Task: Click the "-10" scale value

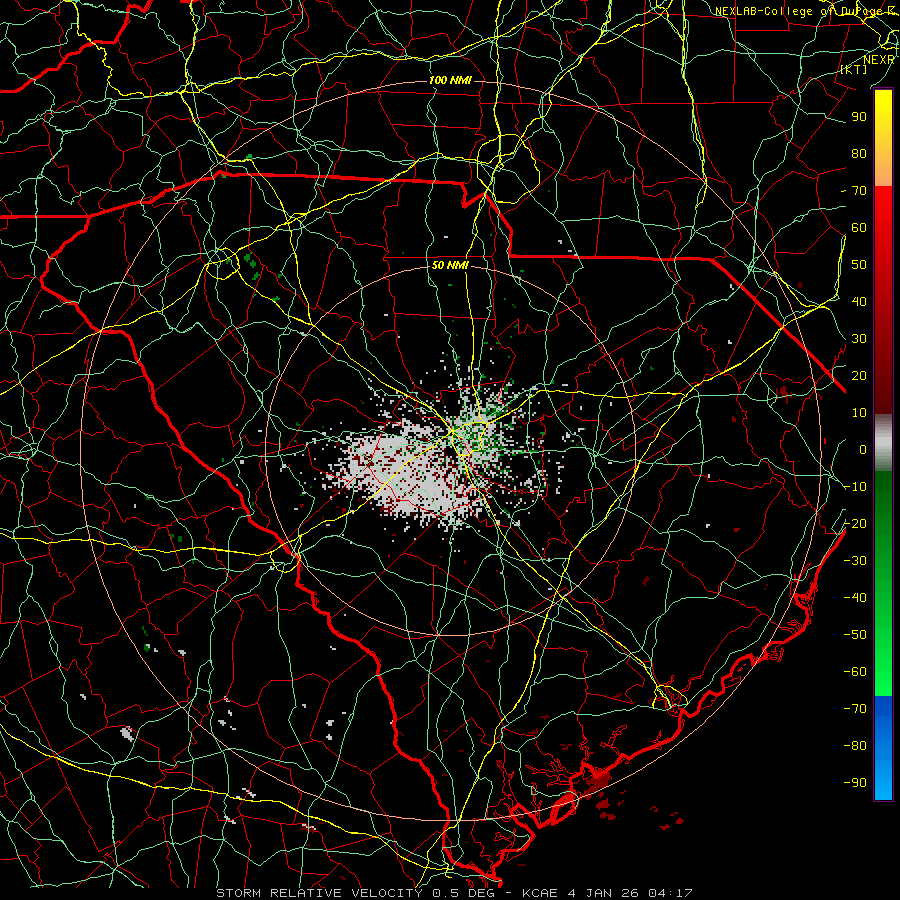Action: (855, 487)
